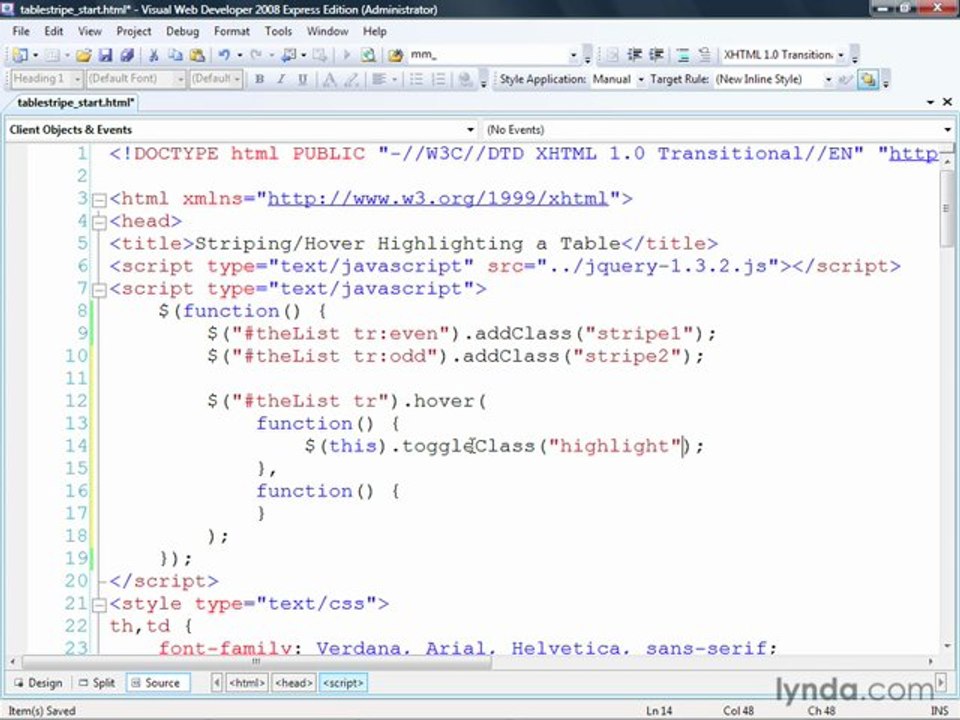Click in the Find search box containing mm_
Screen dimensions: 960x720
point(489,55)
